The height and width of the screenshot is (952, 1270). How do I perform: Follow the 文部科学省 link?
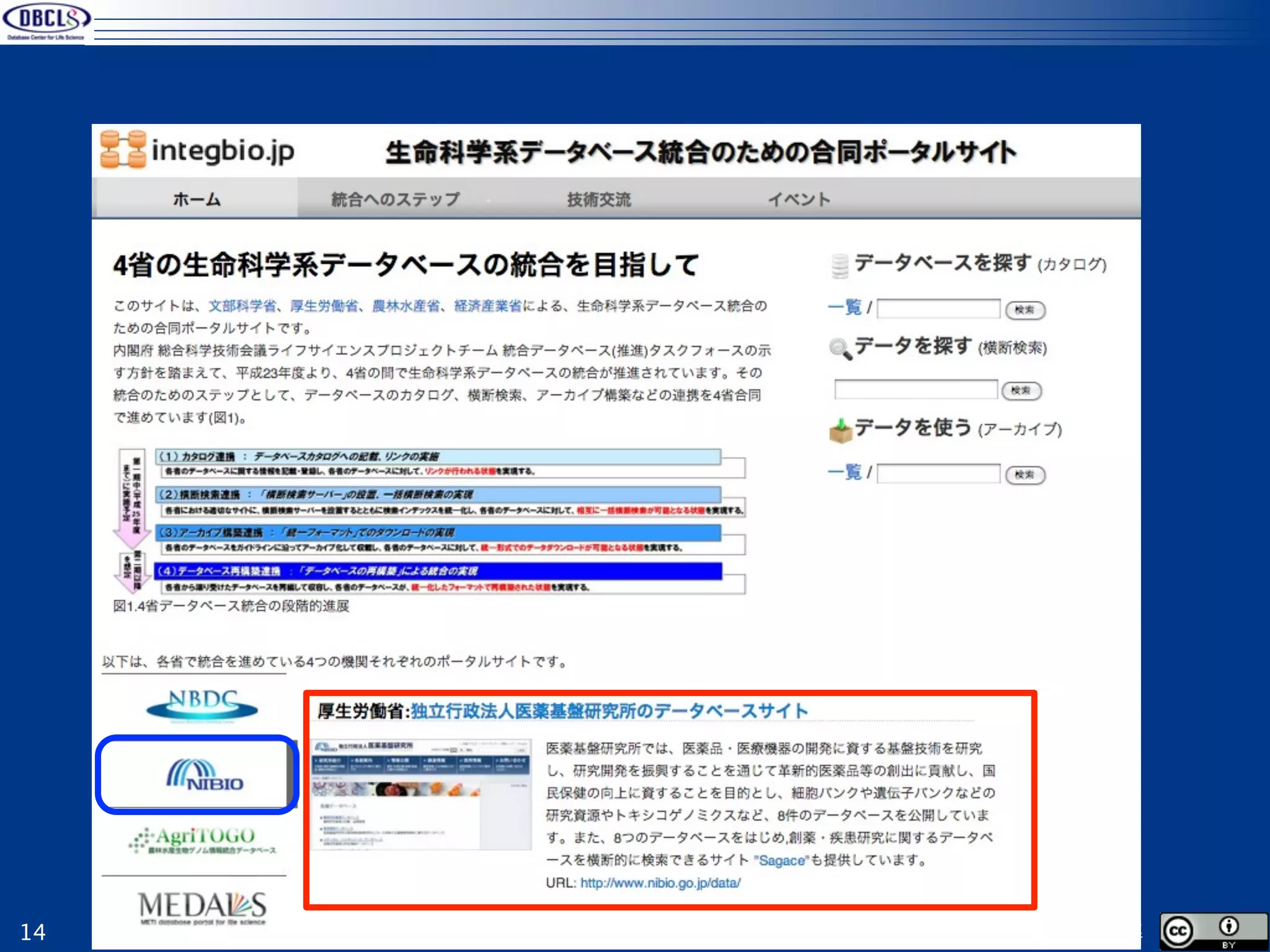tap(242, 306)
